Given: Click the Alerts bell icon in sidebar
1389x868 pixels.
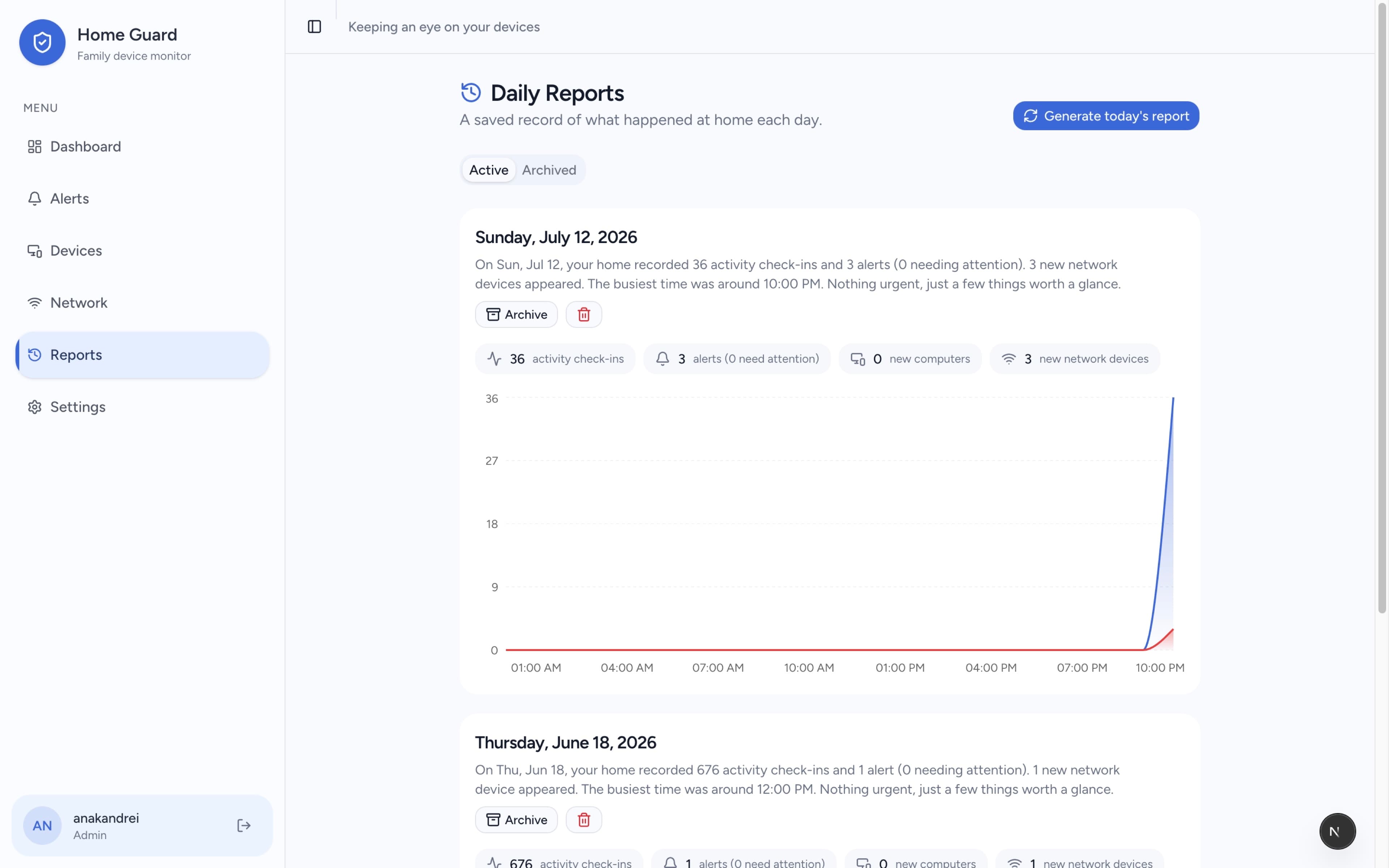Looking at the screenshot, I should coord(34,199).
